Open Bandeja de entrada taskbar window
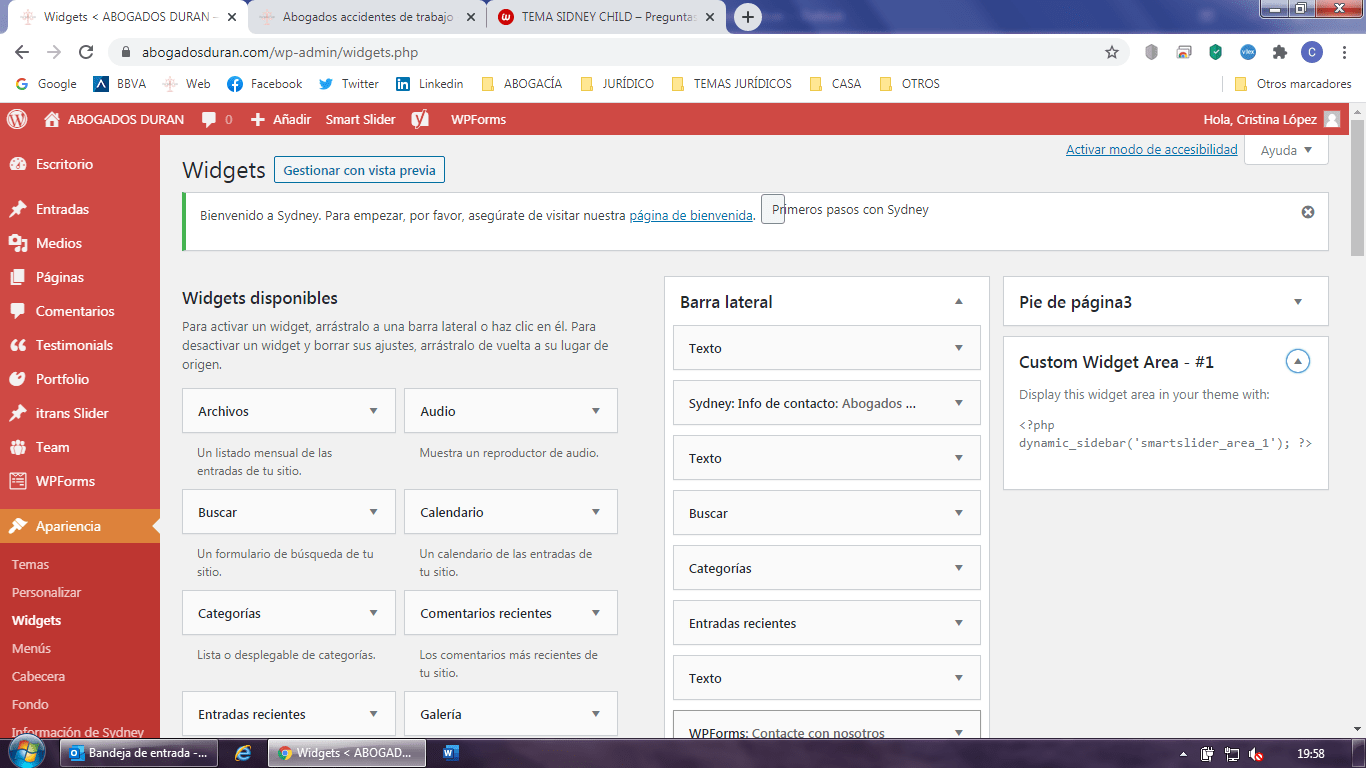Image resolution: width=1366 pixels, height=768 pixels. (x=140, y=753)
